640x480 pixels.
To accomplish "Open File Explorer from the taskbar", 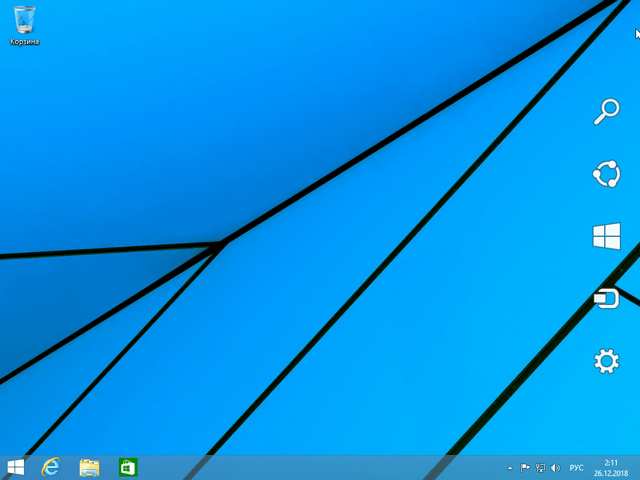I will coord(89,467).
